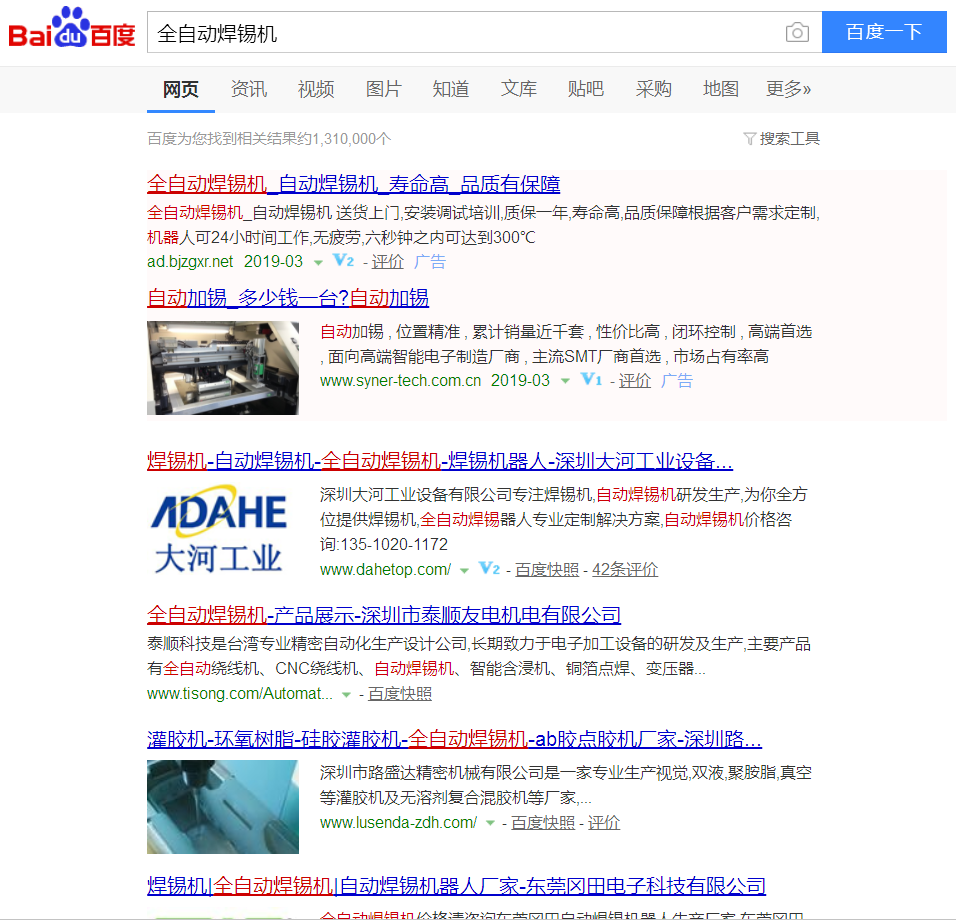Switch to the 图片 tab

[x=383, y=89]
